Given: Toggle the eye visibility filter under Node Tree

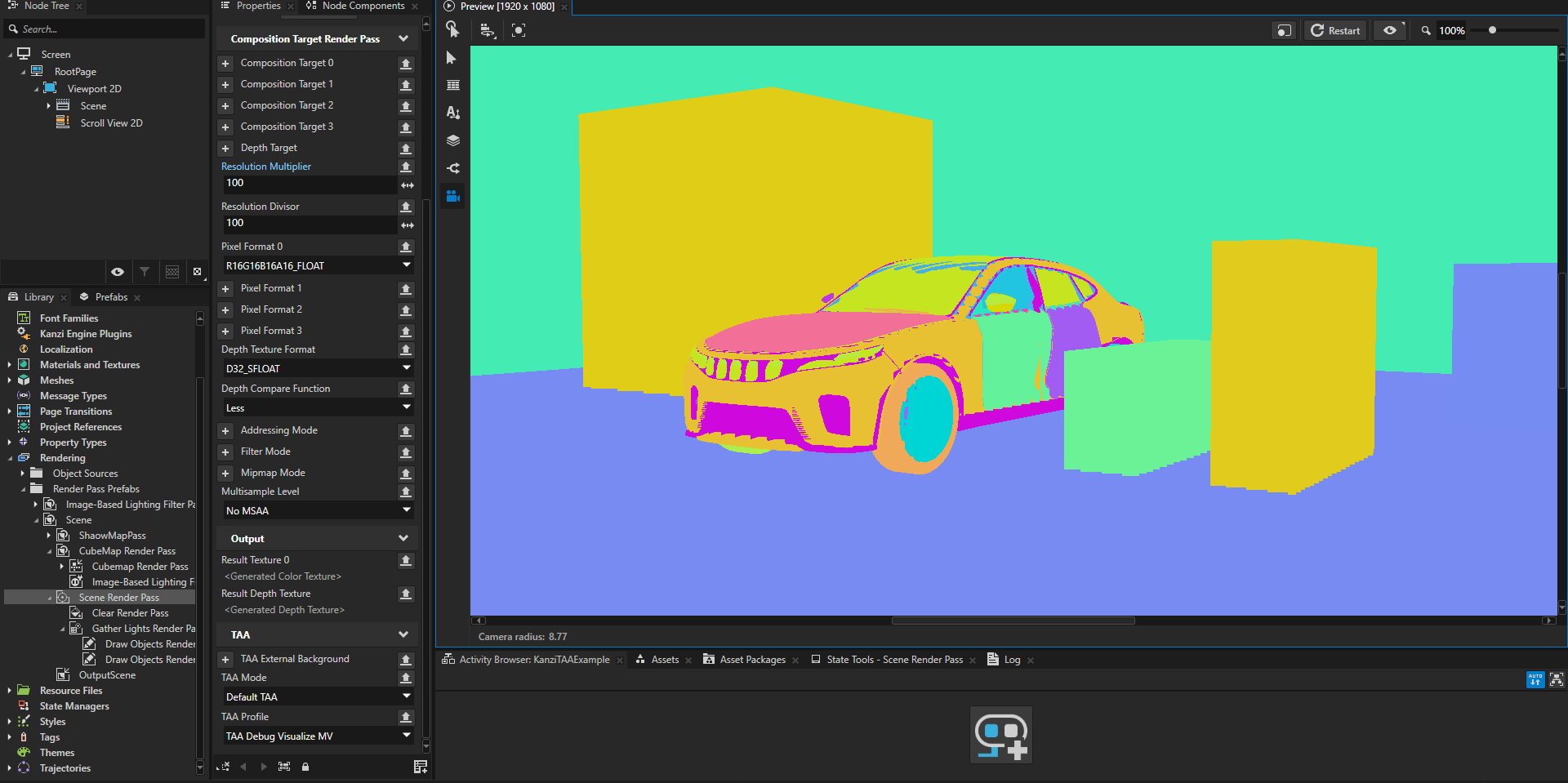Looking at the screenshot, I should point(118,272).
